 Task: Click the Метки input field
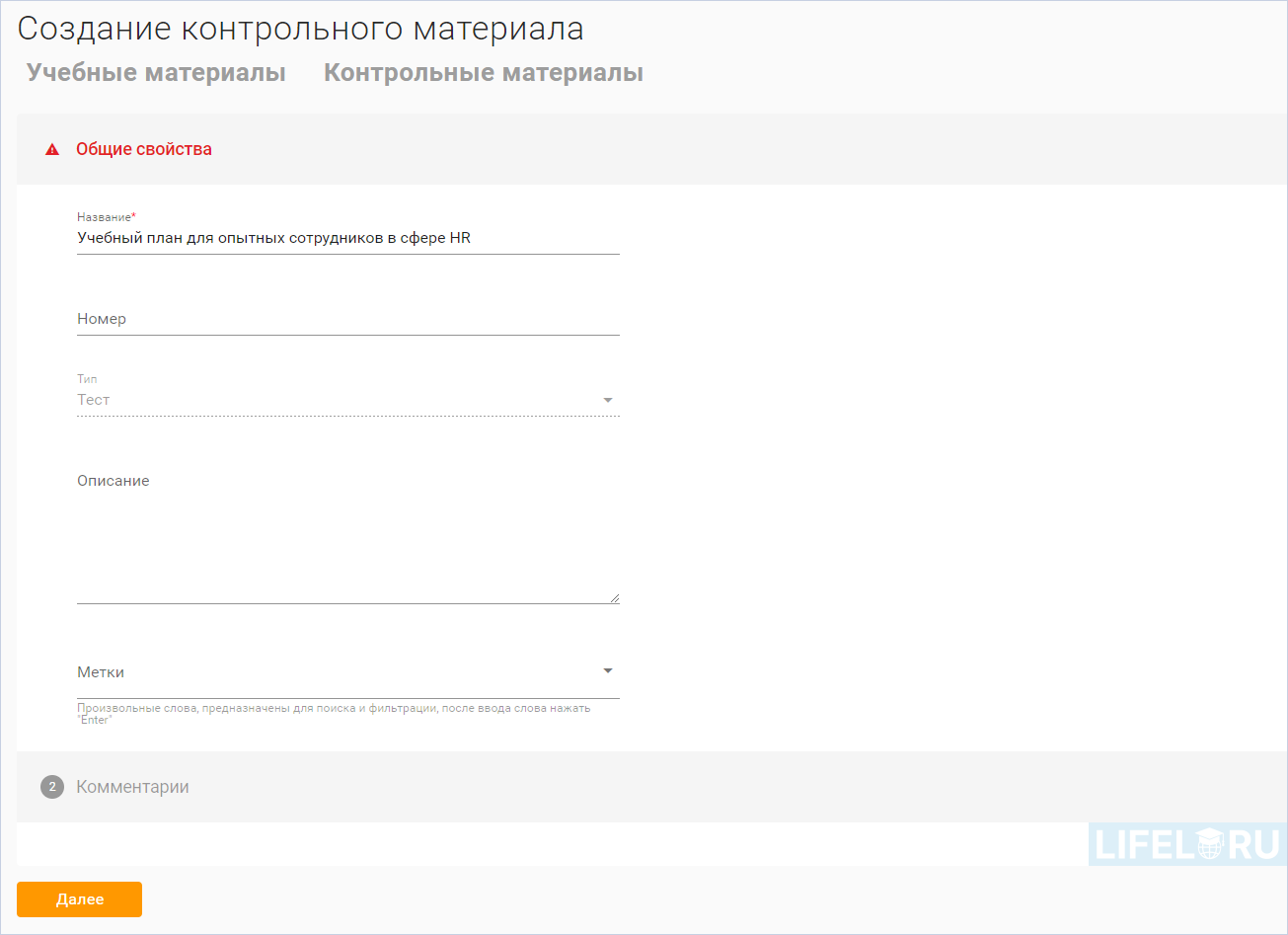pos(296,671)
